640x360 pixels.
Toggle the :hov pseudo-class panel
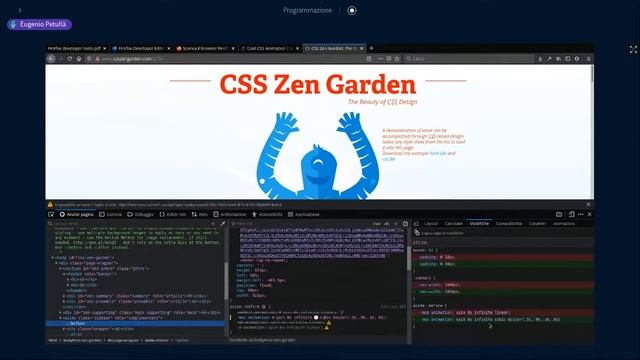coord(377,224)
